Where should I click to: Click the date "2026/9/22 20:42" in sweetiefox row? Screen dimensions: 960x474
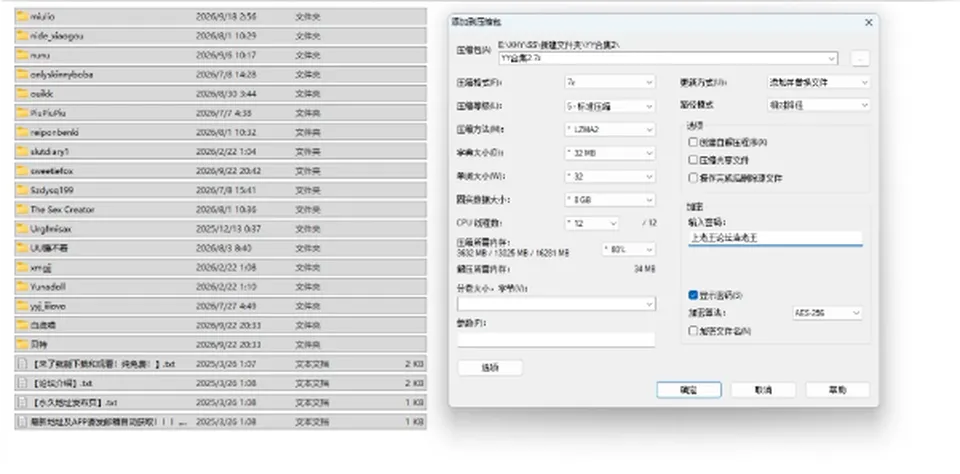(x=228, y=171)
